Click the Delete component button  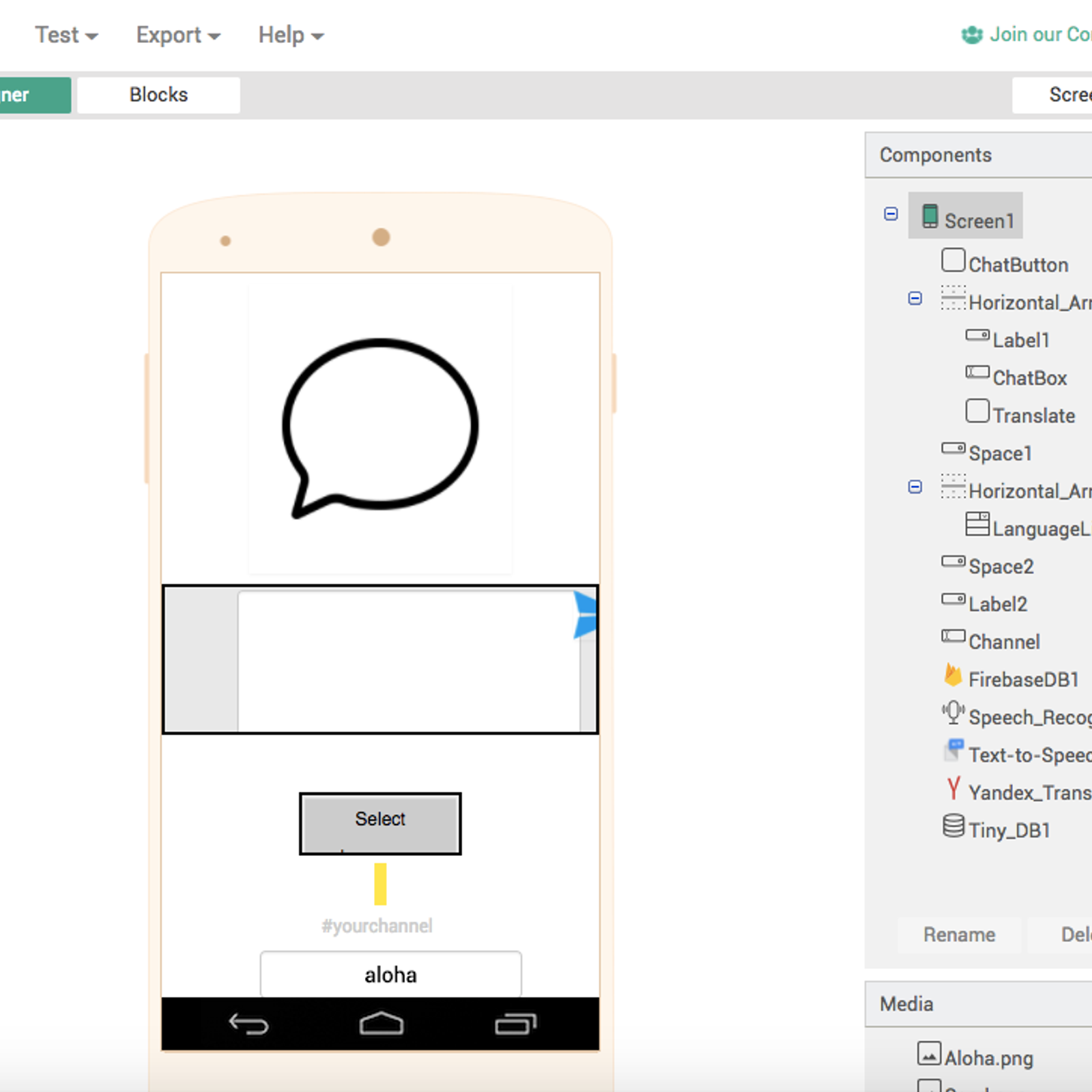pos(1061,934)
